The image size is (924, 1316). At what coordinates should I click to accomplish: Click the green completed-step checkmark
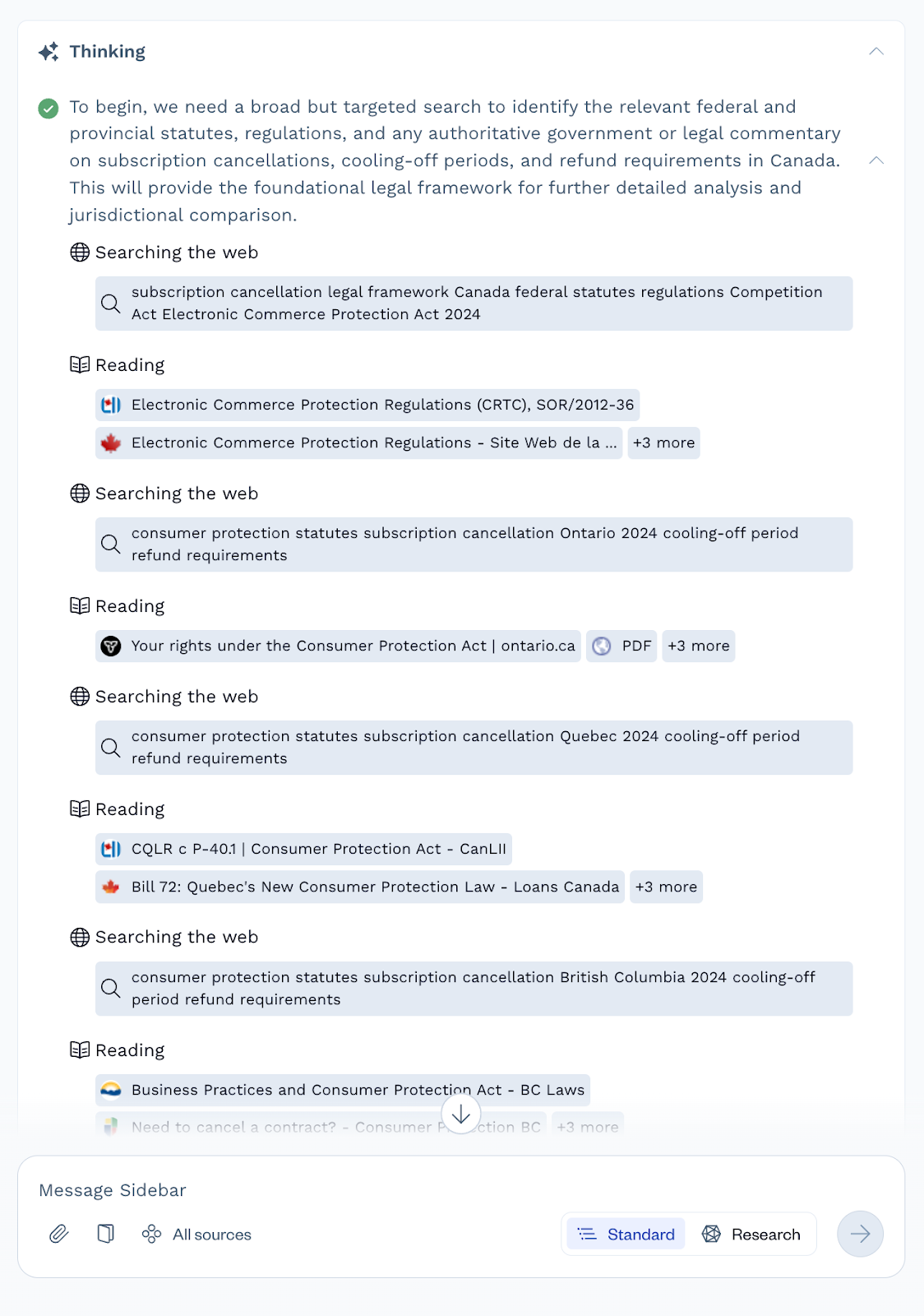49,108
